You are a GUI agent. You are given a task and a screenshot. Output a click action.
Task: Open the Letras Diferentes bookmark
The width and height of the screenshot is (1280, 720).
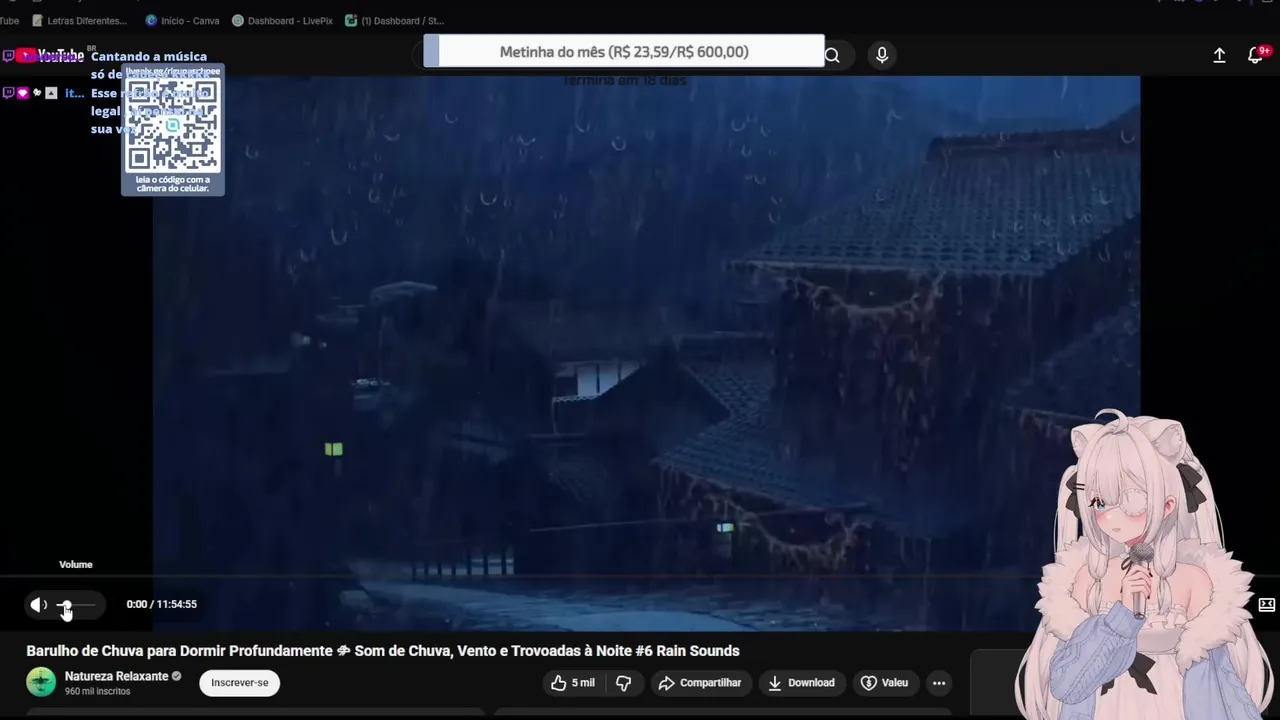[79, 20]
